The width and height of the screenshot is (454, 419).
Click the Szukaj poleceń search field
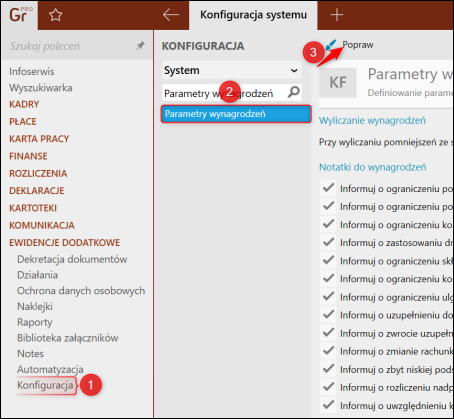click(72, 46)
